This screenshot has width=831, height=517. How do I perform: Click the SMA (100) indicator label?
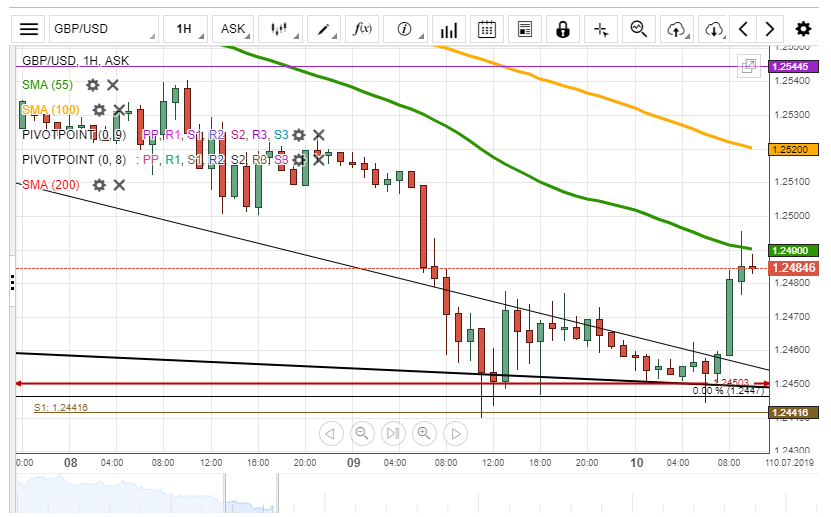coord(51,110)
